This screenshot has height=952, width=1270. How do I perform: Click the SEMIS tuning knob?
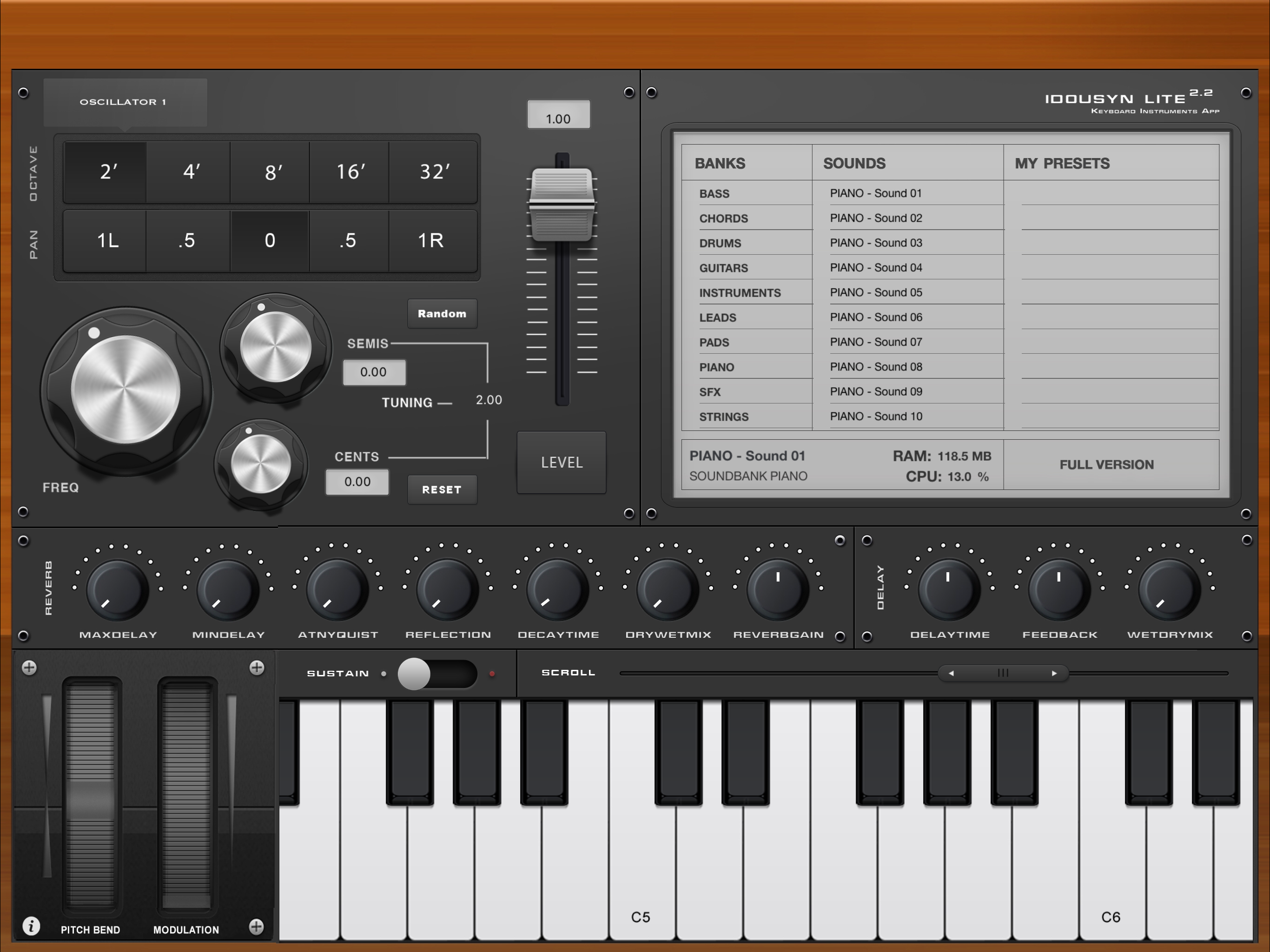pyautogui.click(x=276, y=347)
